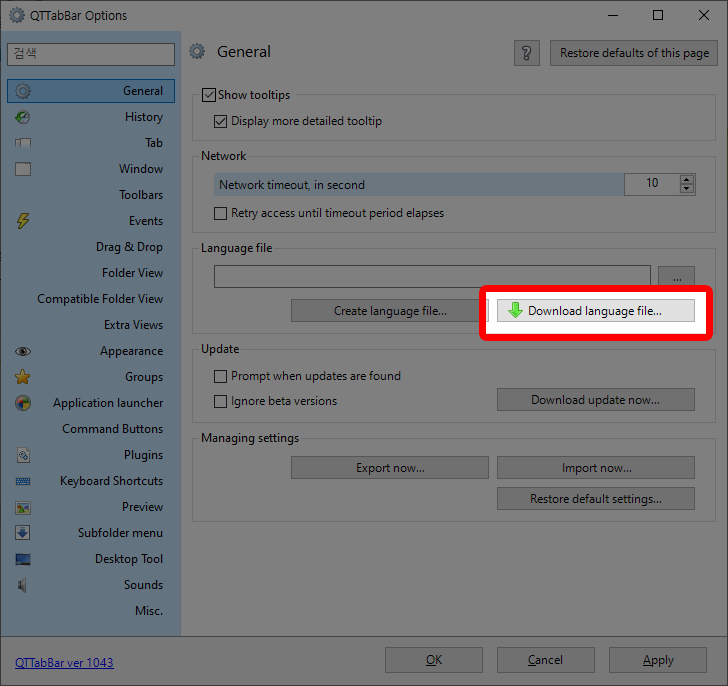Click Restore defaults of this page

[634, 53]
